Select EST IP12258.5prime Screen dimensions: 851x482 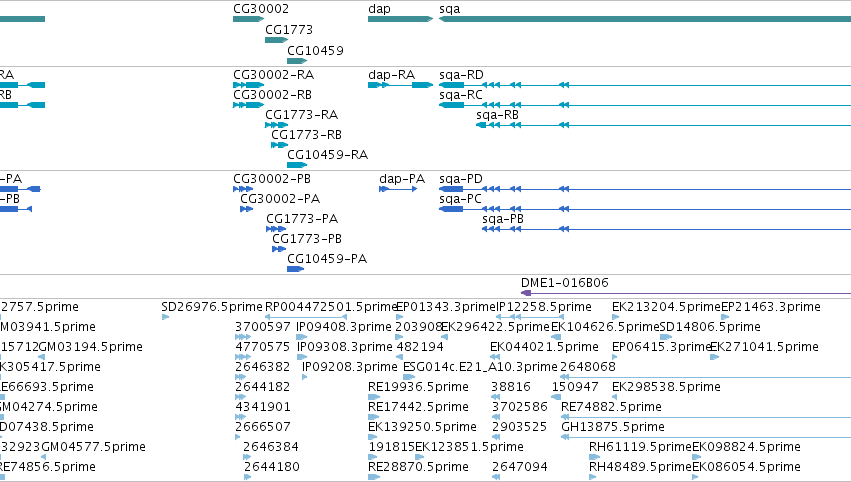530,317
